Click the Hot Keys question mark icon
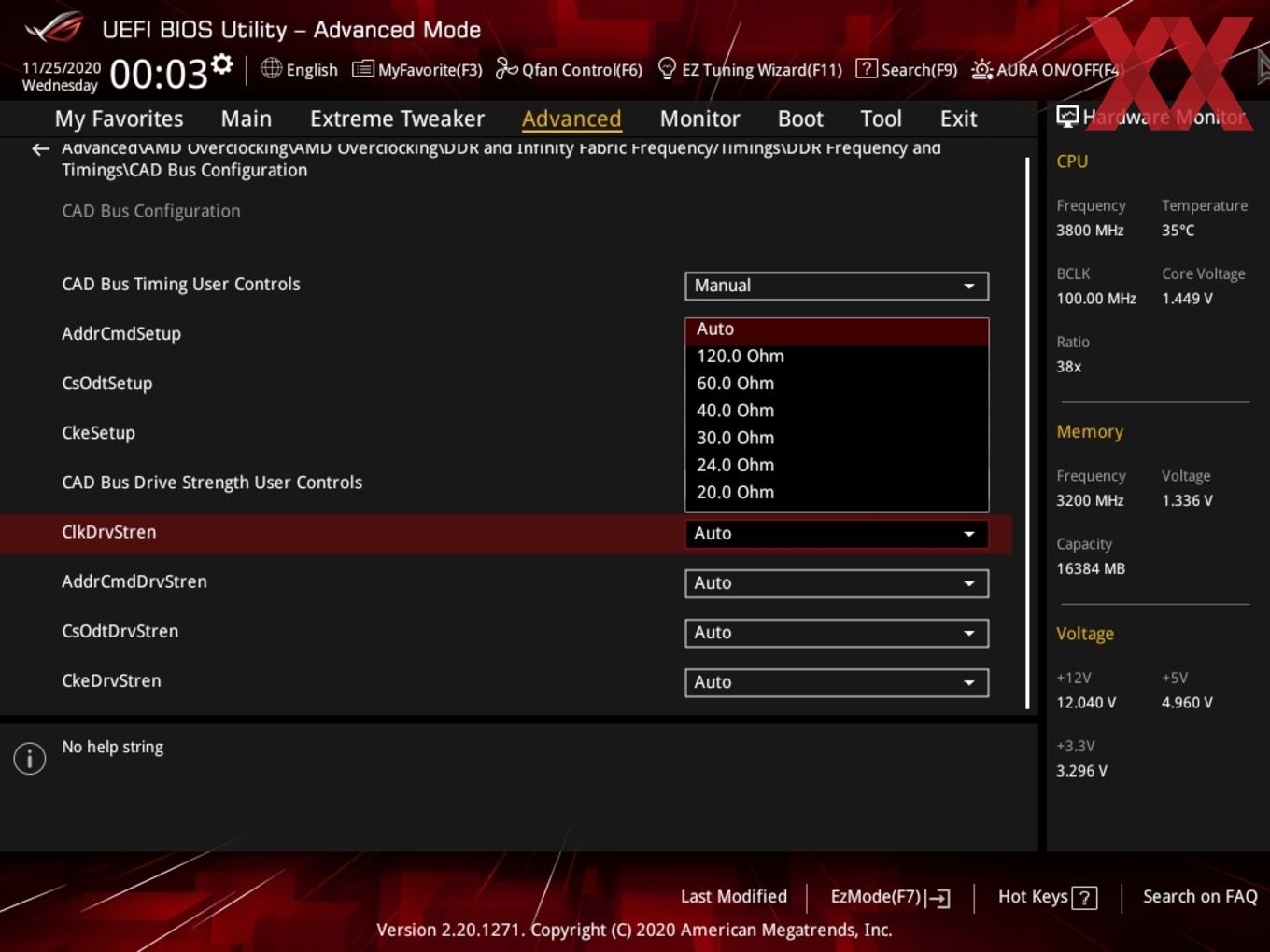The height and width of the screenshot is (952, 1270). [x=1084, y=898]
